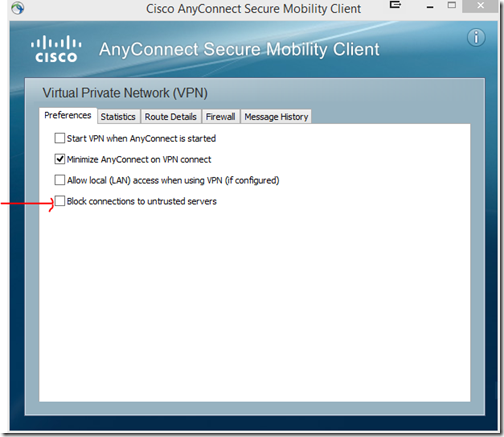The width and height of the screenshot is (504, 437).
Task: Check Block connections to untrusted servers
Action: [x=60, y=201]
